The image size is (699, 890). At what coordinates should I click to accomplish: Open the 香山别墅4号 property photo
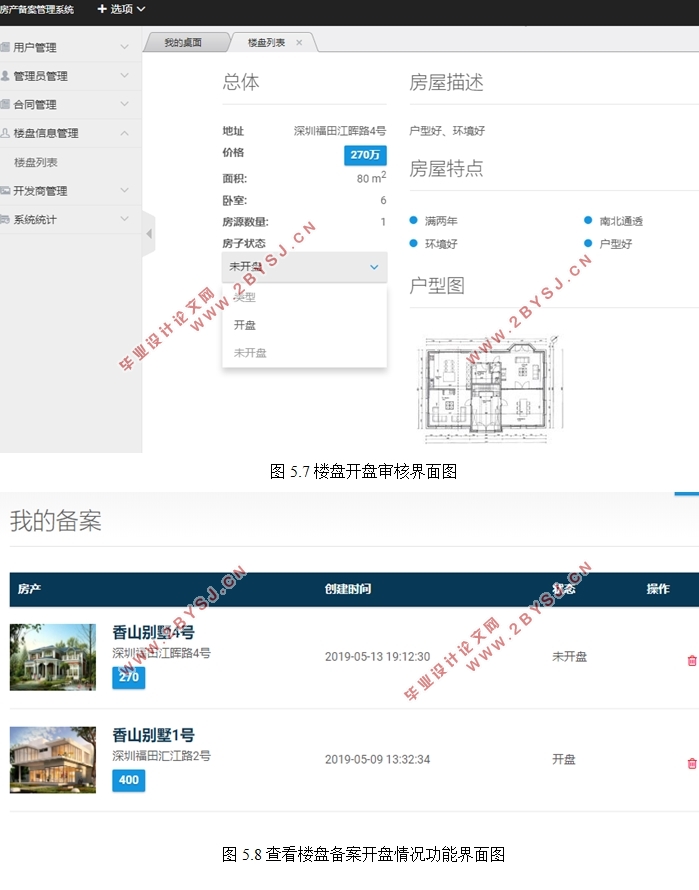tap(53, 657)
